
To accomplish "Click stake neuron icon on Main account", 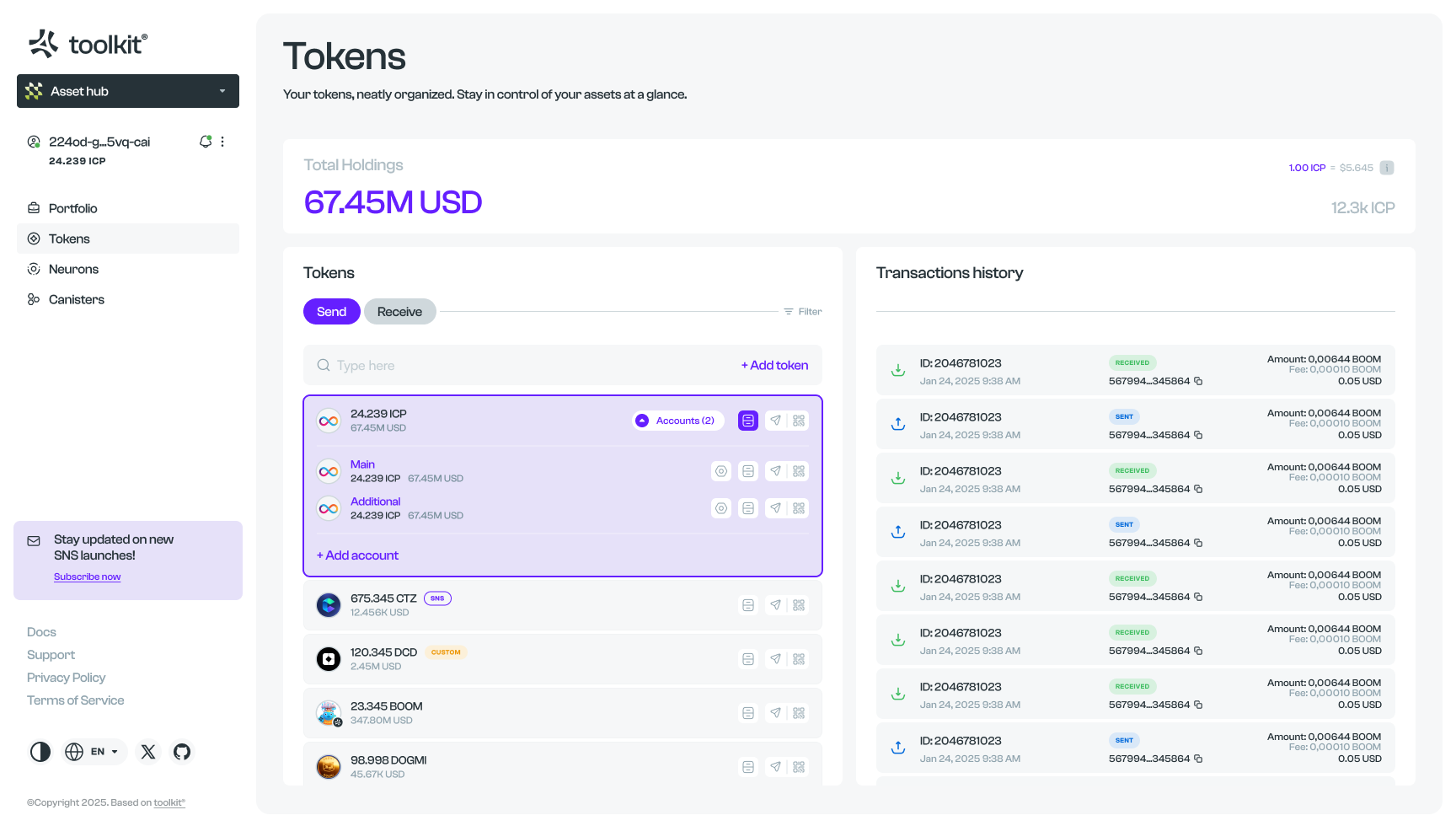I will 721,471.
